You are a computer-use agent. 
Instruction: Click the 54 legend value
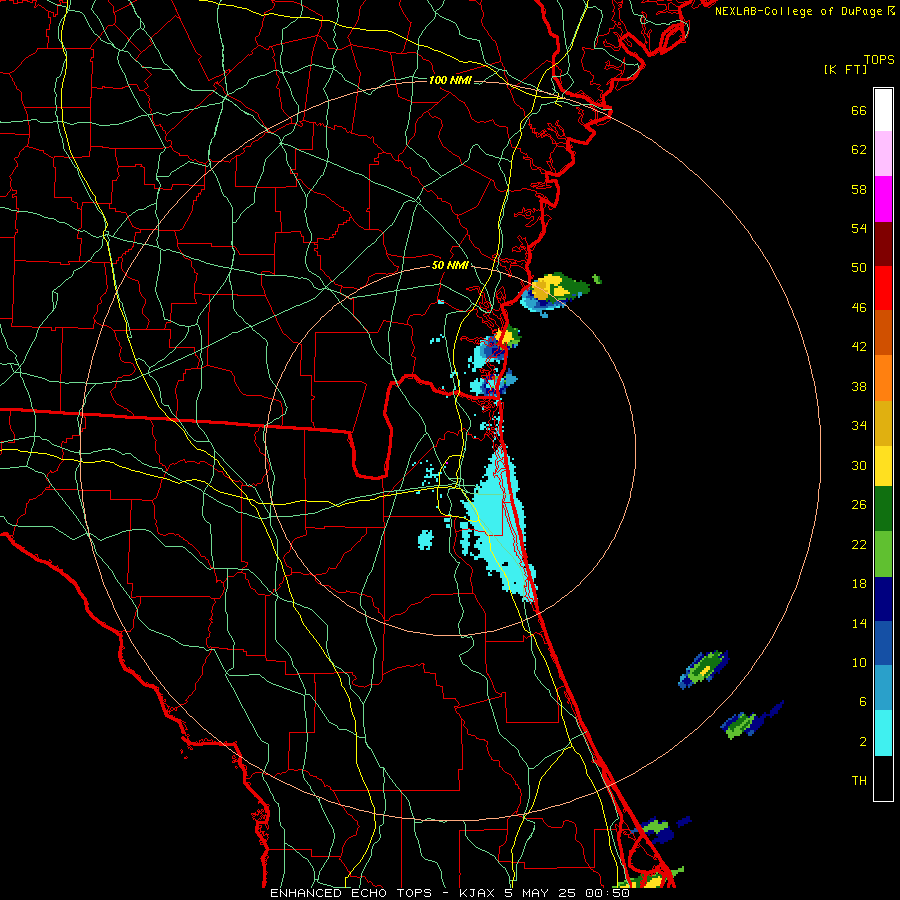click(x=859, y=228)
